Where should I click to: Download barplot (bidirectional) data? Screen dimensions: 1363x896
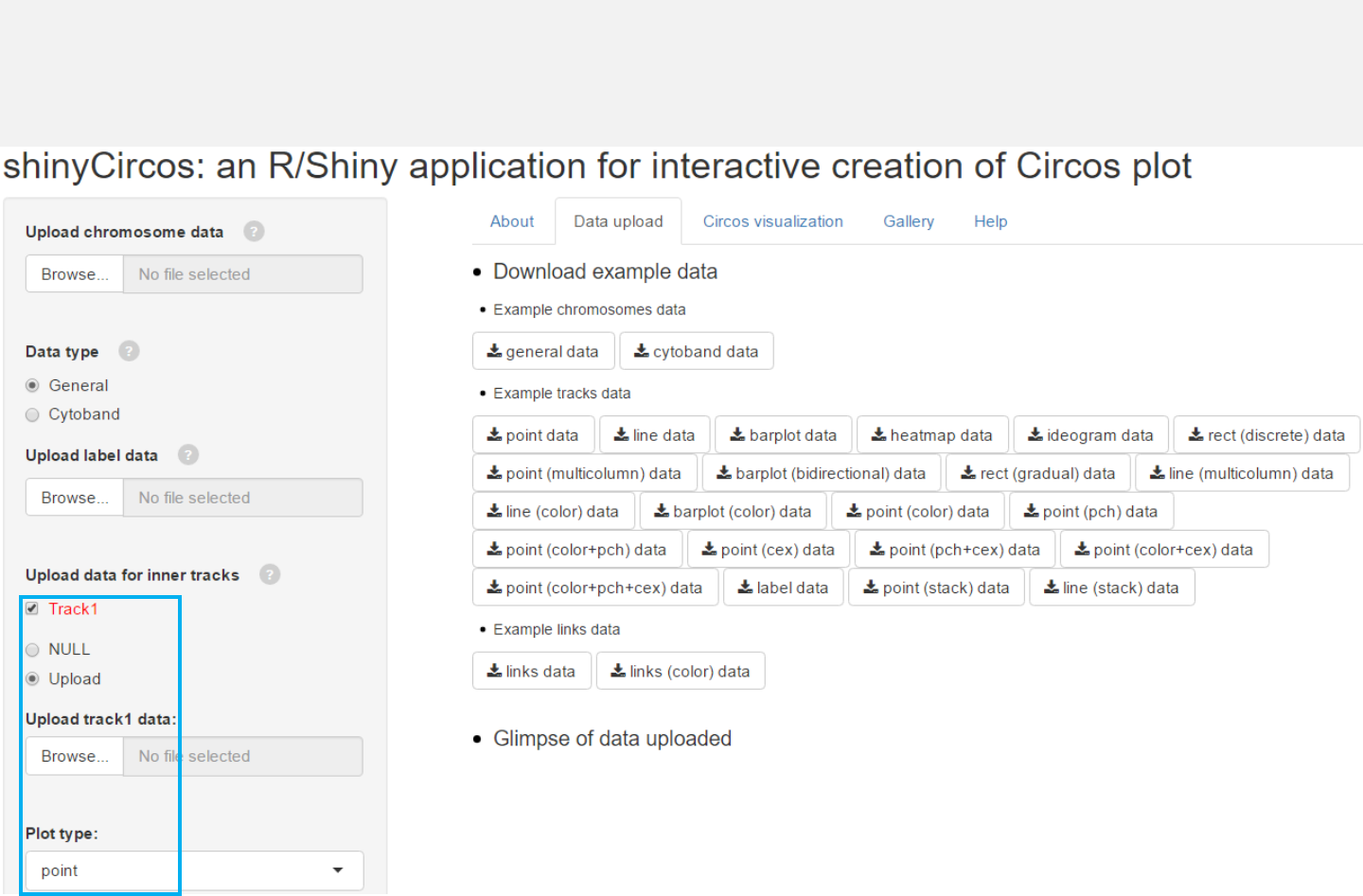[822, 473]
